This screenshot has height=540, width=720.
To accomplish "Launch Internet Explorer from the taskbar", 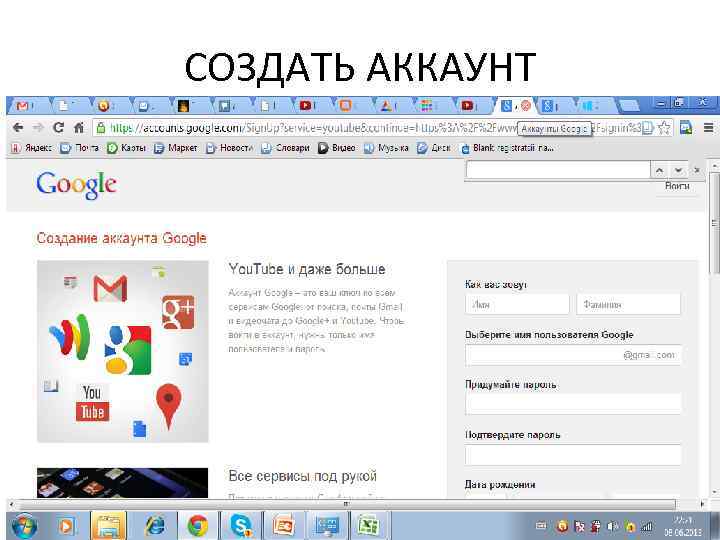I will coord(156,526).
